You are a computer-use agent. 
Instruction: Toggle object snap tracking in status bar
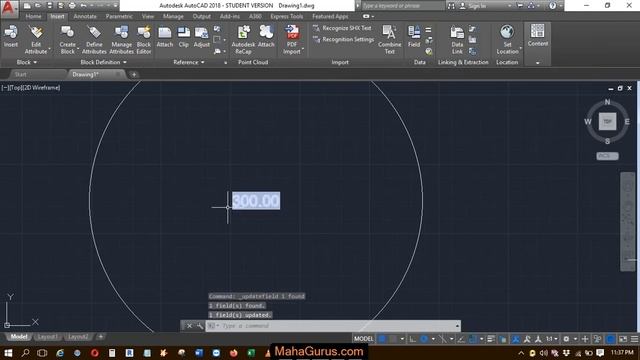click(x=461, y=339)
